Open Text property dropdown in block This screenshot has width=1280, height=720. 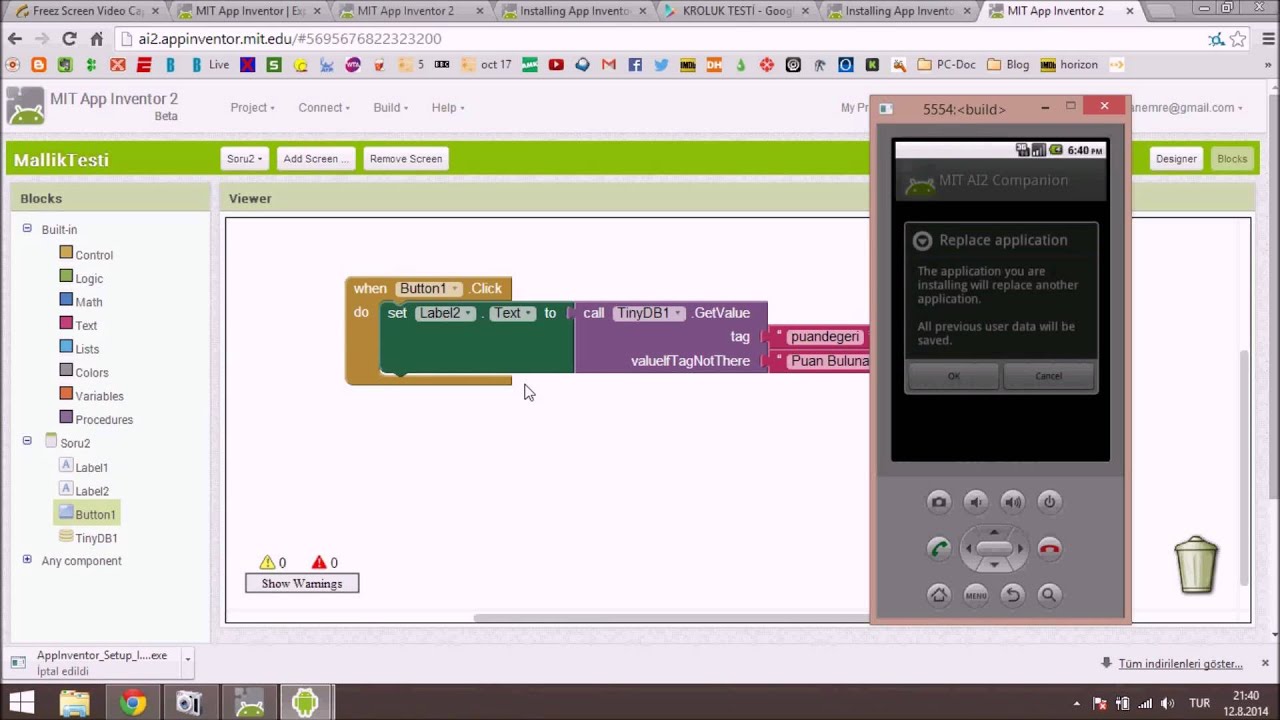click(512, 313)
